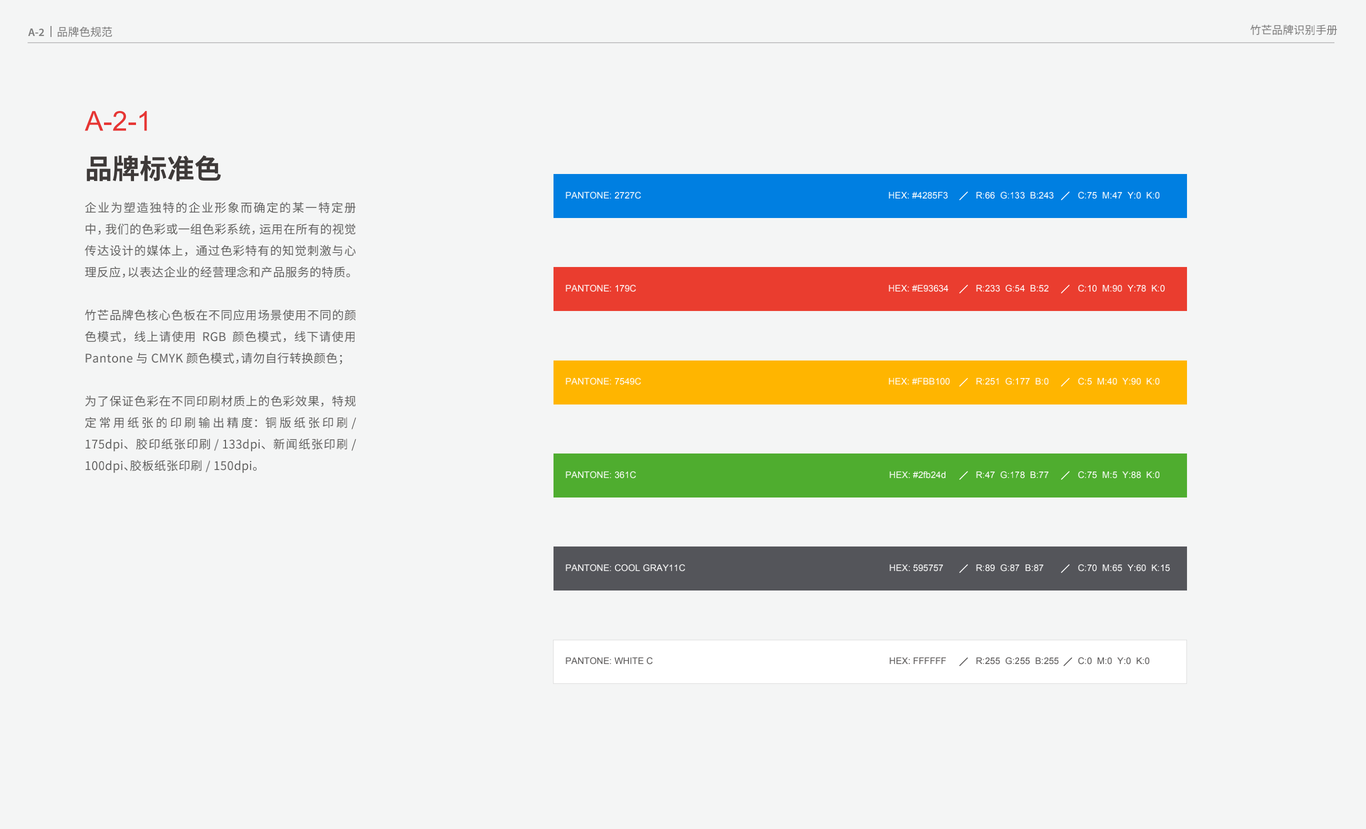Click the C:75 M:5 Y:88 K:0 values
This screenshot has width=1366, height=829.
pyautogui.click(x=1119, y=475)
